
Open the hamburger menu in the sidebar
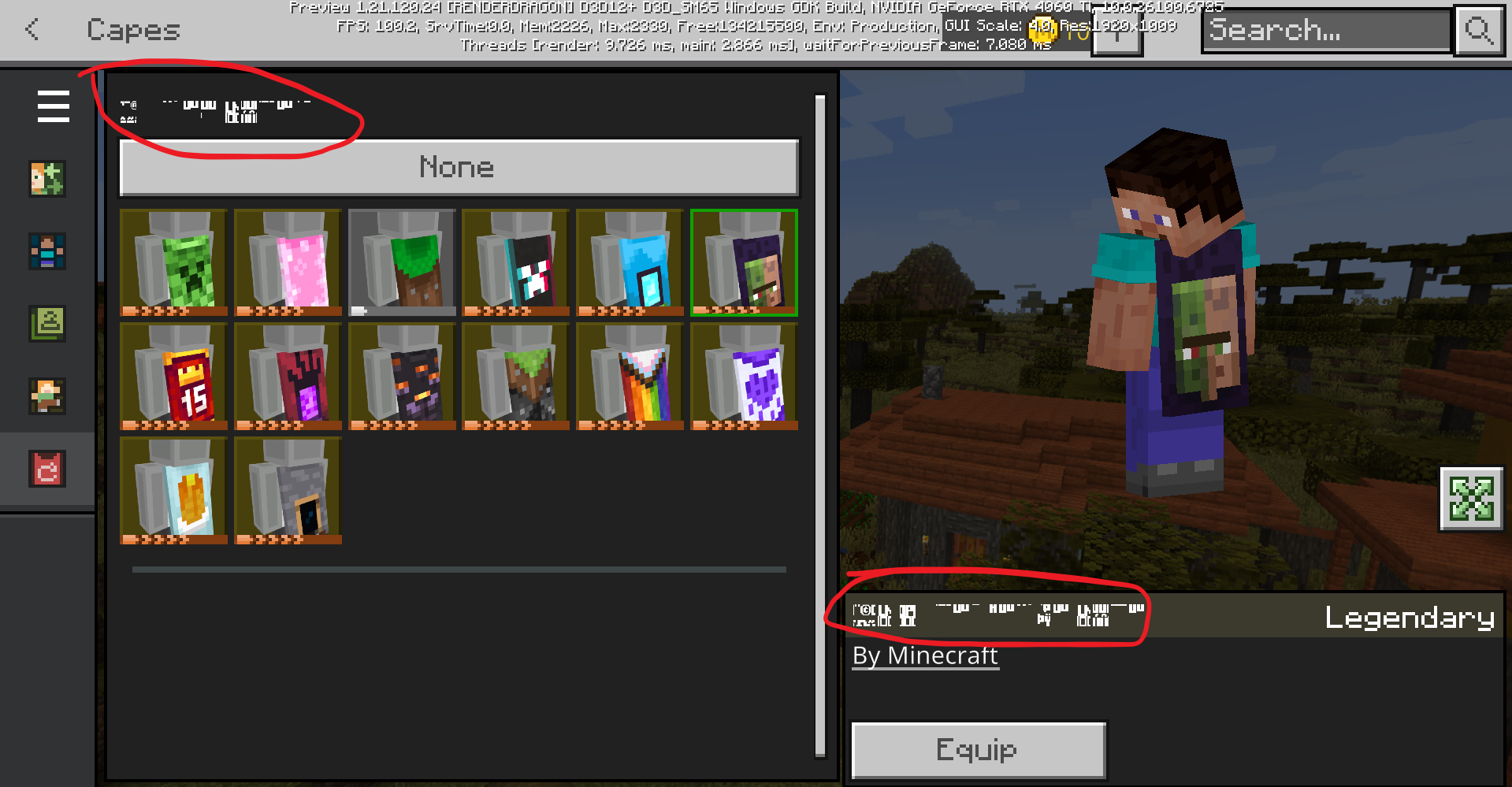tap(53, 106)
